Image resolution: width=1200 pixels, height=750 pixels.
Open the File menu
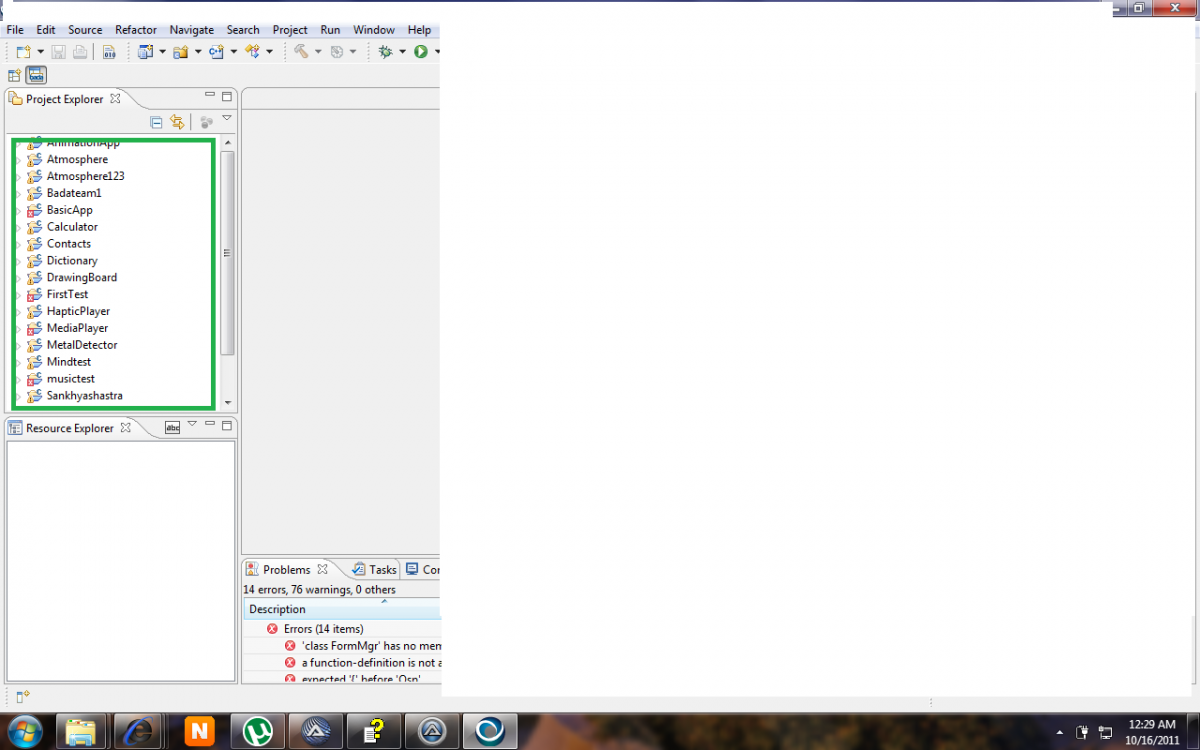tap(15, 30)
